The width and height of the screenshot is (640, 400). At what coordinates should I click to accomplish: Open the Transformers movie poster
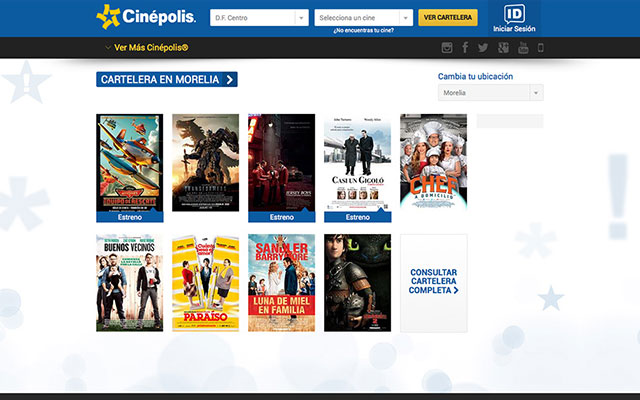(205, 162)
